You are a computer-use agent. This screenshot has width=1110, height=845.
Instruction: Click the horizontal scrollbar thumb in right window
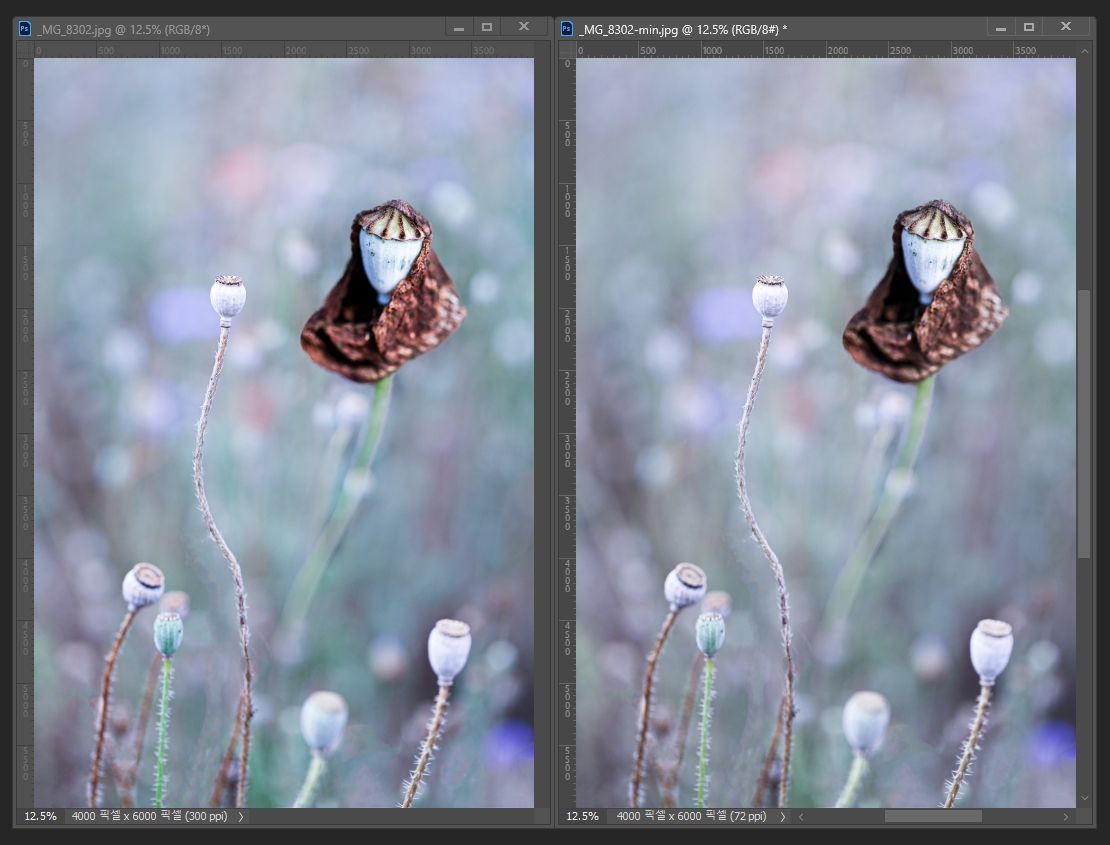coord(933,817)
